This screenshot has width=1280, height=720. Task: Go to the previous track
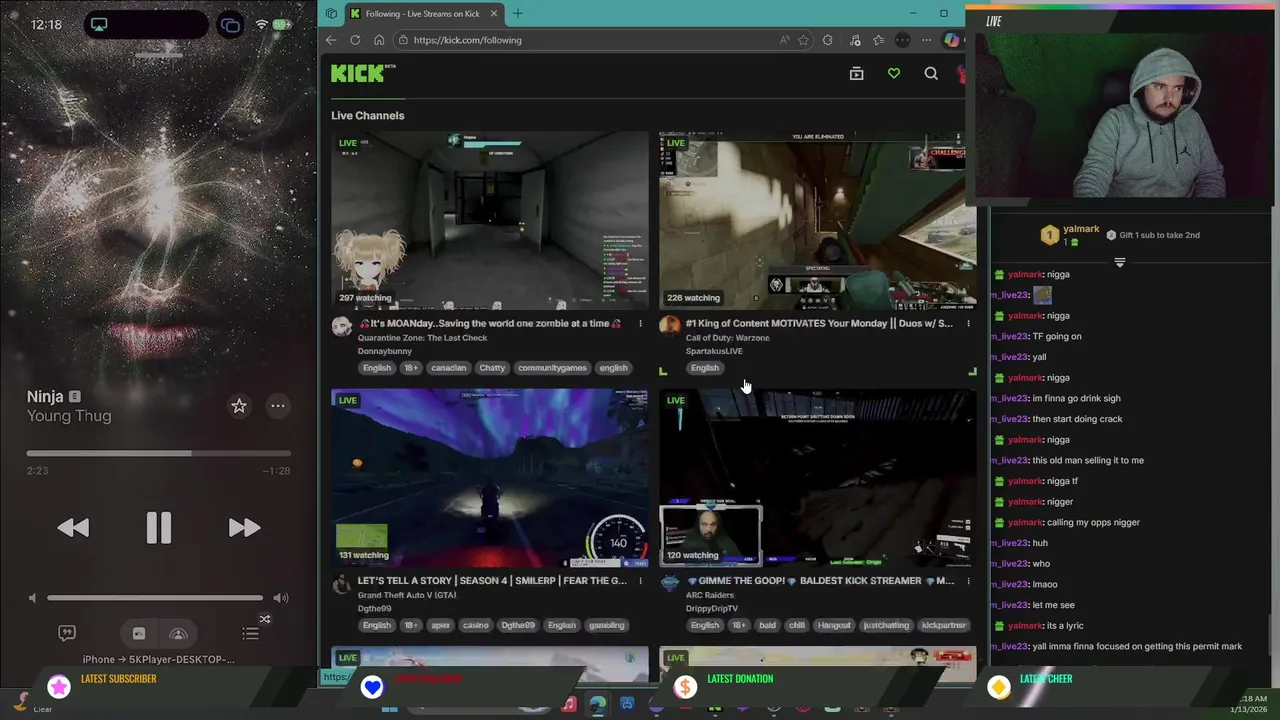point(73,528)
